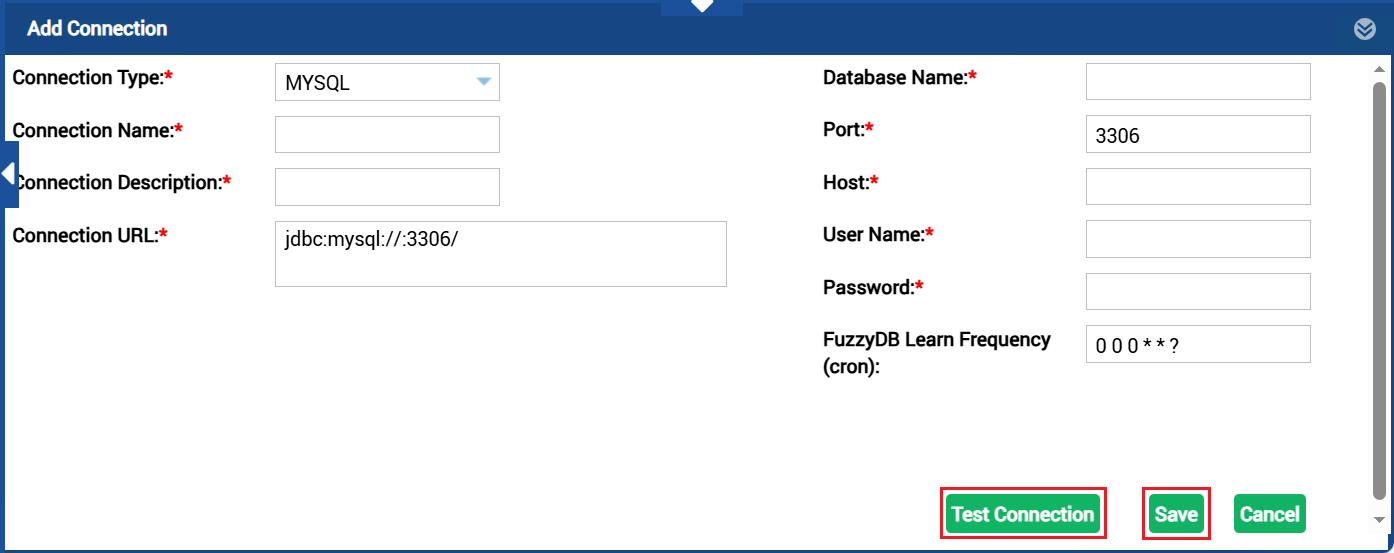Click the Host input field
The width and height of the screenshot is (1394, 553).
pos(1197,187)
